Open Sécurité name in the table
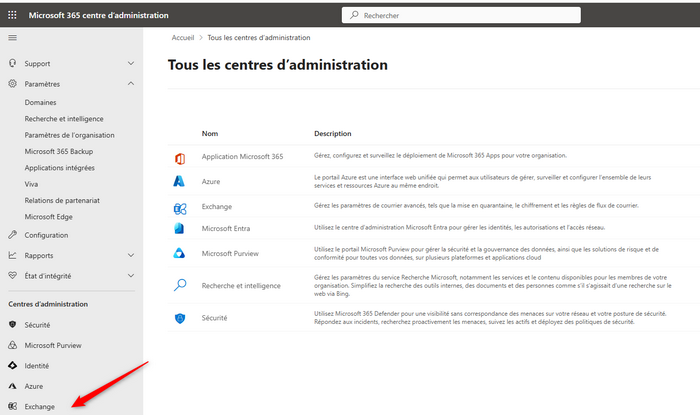The height and width of the screenshot is (415, 700). tap(214, 318)
